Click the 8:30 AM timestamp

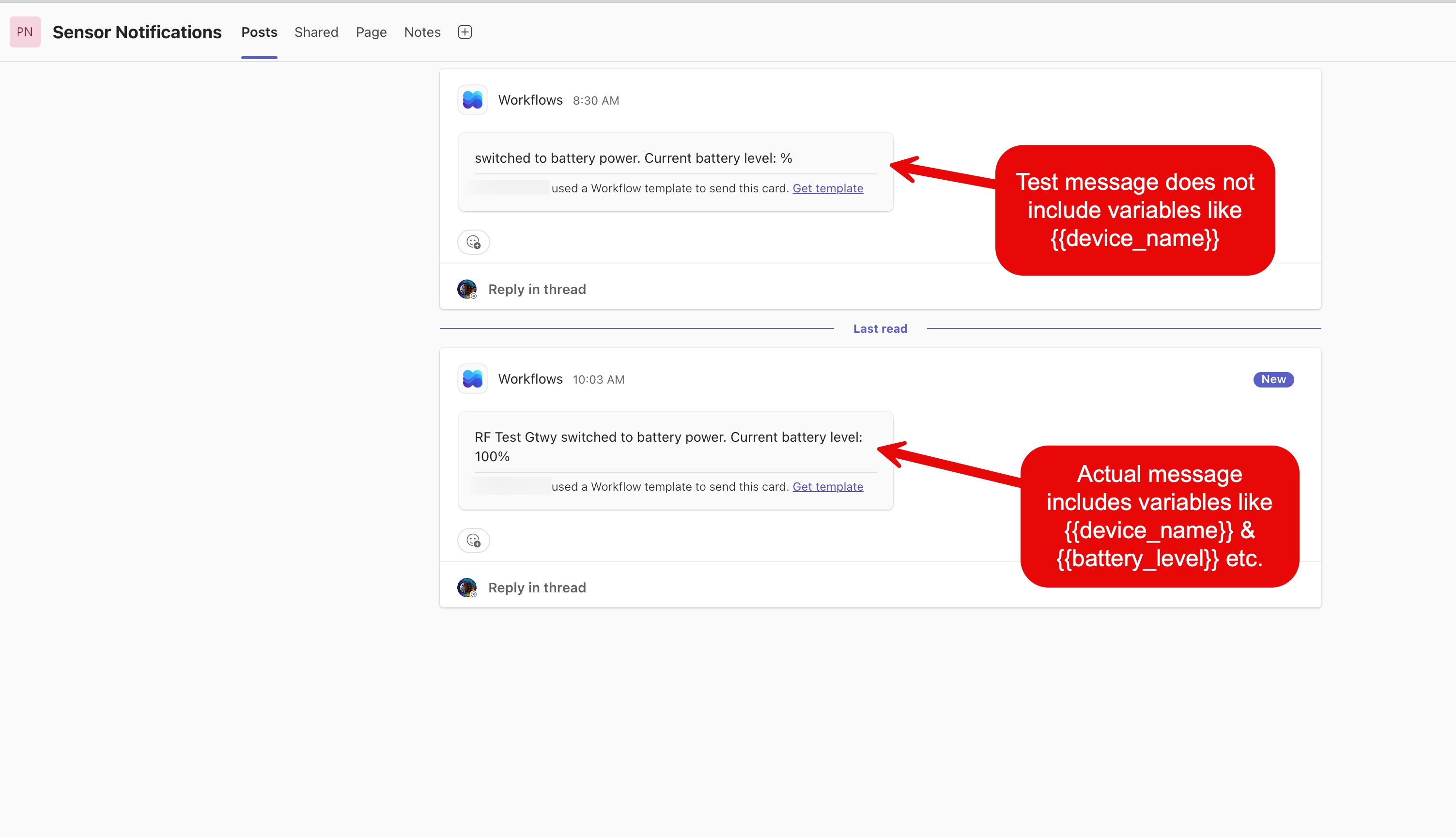pos(595,101)
